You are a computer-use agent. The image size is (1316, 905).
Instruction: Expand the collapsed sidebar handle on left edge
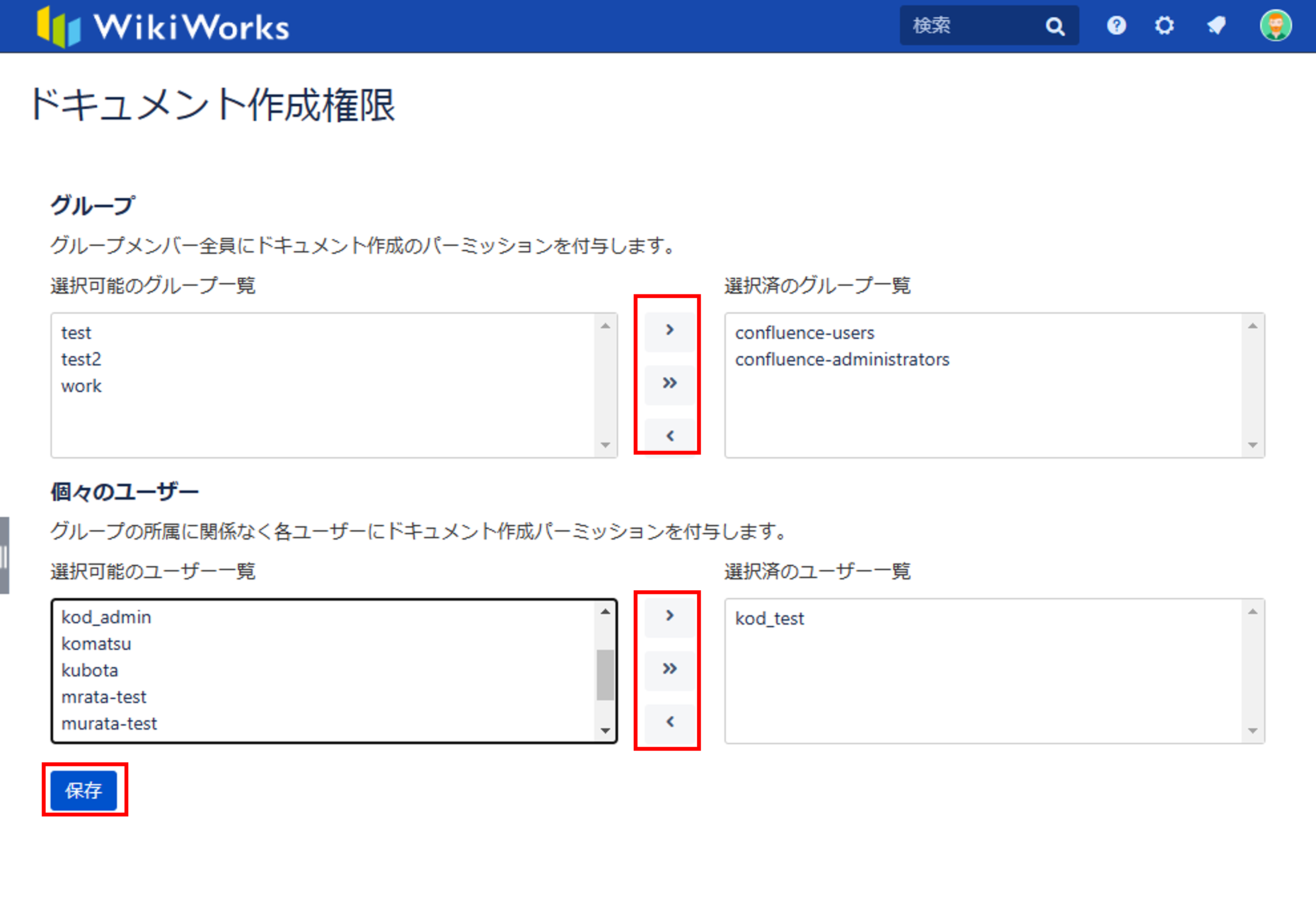(x=4, y=556)
